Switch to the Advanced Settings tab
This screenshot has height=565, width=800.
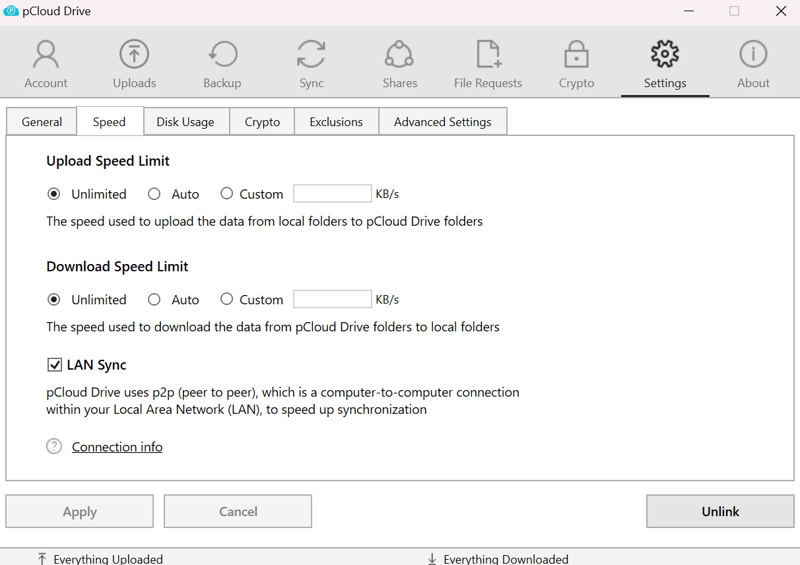[x=442, y=122]
